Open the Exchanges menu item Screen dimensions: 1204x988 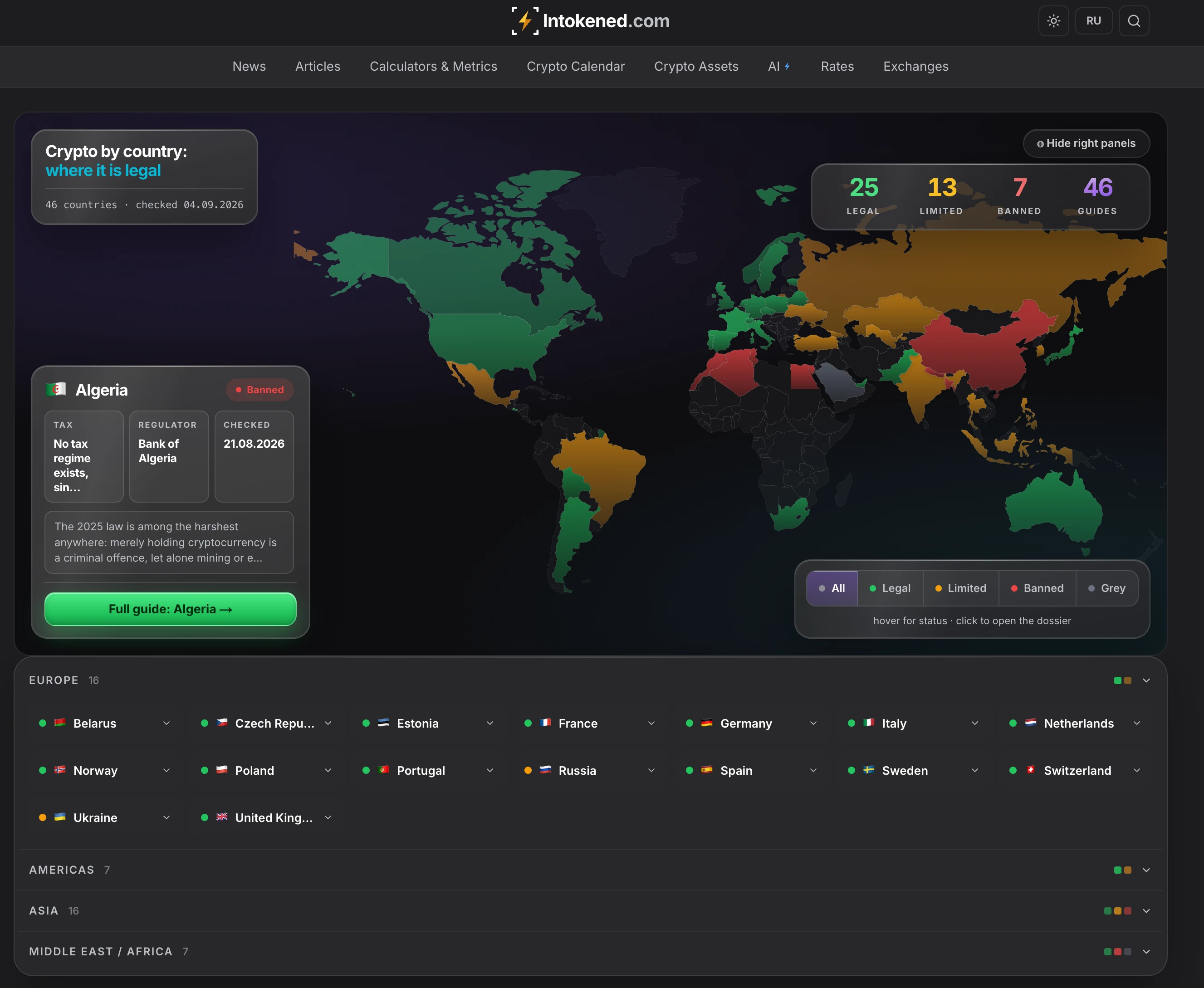[915, 67]
